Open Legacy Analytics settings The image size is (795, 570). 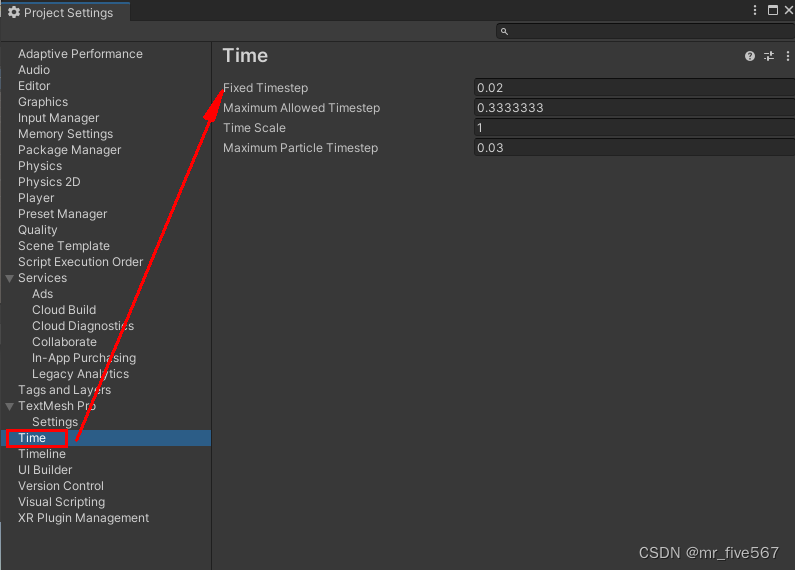[80, 374]
